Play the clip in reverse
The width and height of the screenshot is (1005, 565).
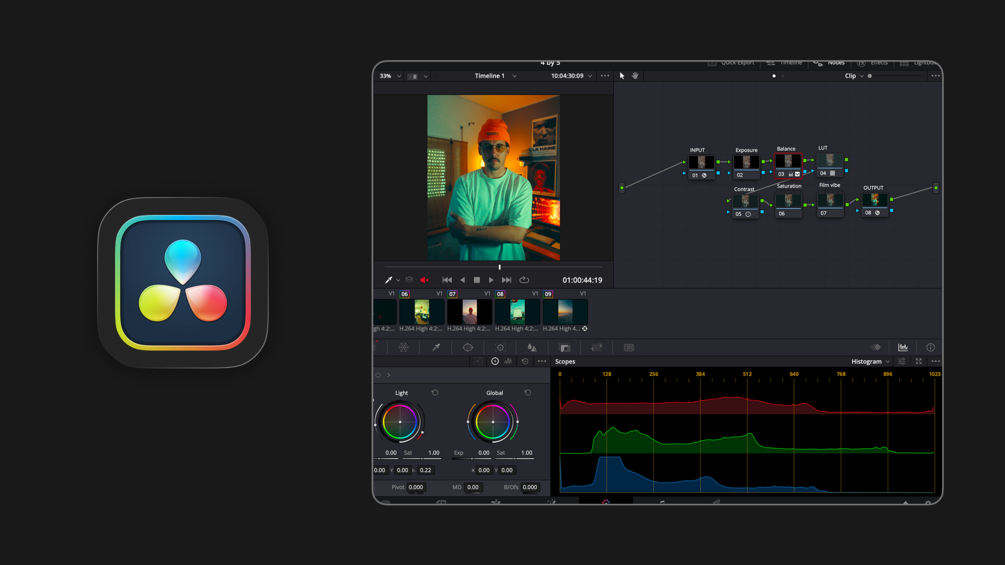[x=463, y=280]
